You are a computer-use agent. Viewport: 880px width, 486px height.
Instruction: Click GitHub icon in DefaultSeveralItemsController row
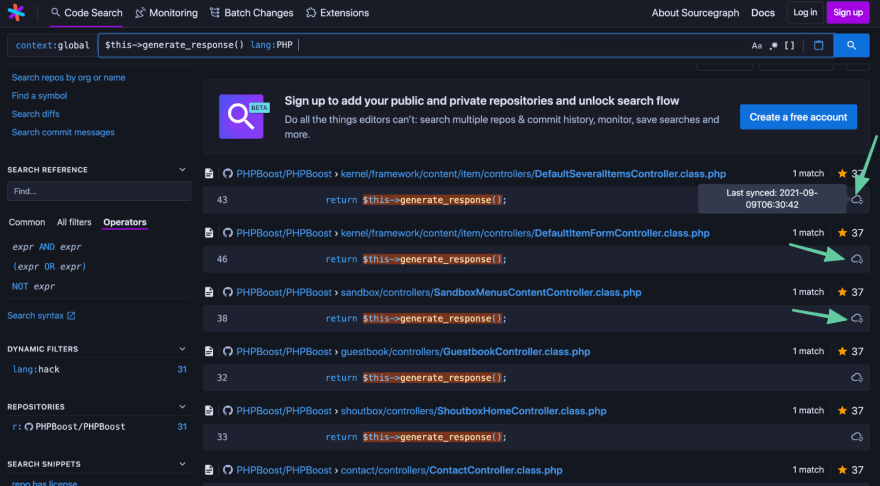pyautogui.click(x=227, y=173)
